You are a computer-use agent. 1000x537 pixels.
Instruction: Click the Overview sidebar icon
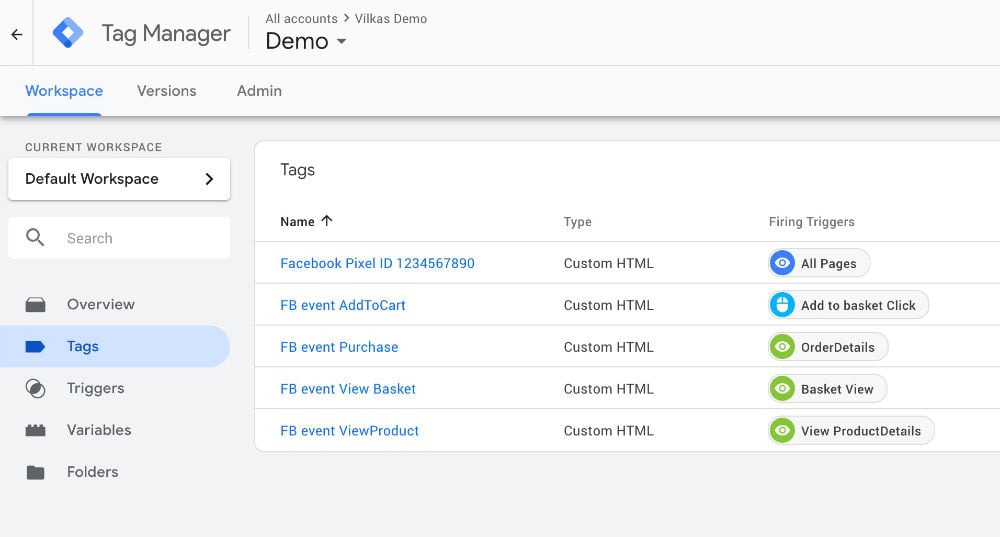point(35,305)
